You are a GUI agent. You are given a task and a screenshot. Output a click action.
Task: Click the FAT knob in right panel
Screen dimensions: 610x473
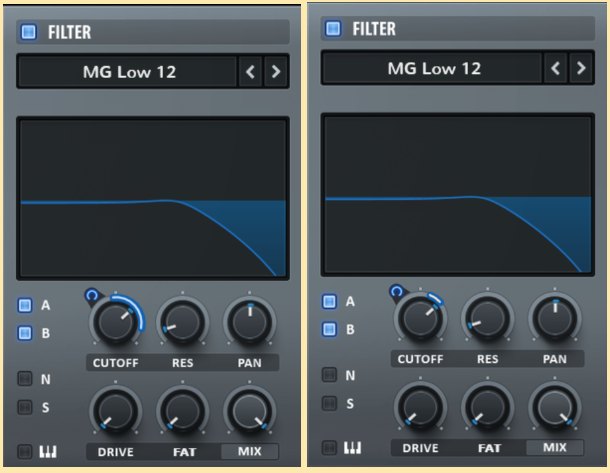pyautogui.click(x=487, y=407)
